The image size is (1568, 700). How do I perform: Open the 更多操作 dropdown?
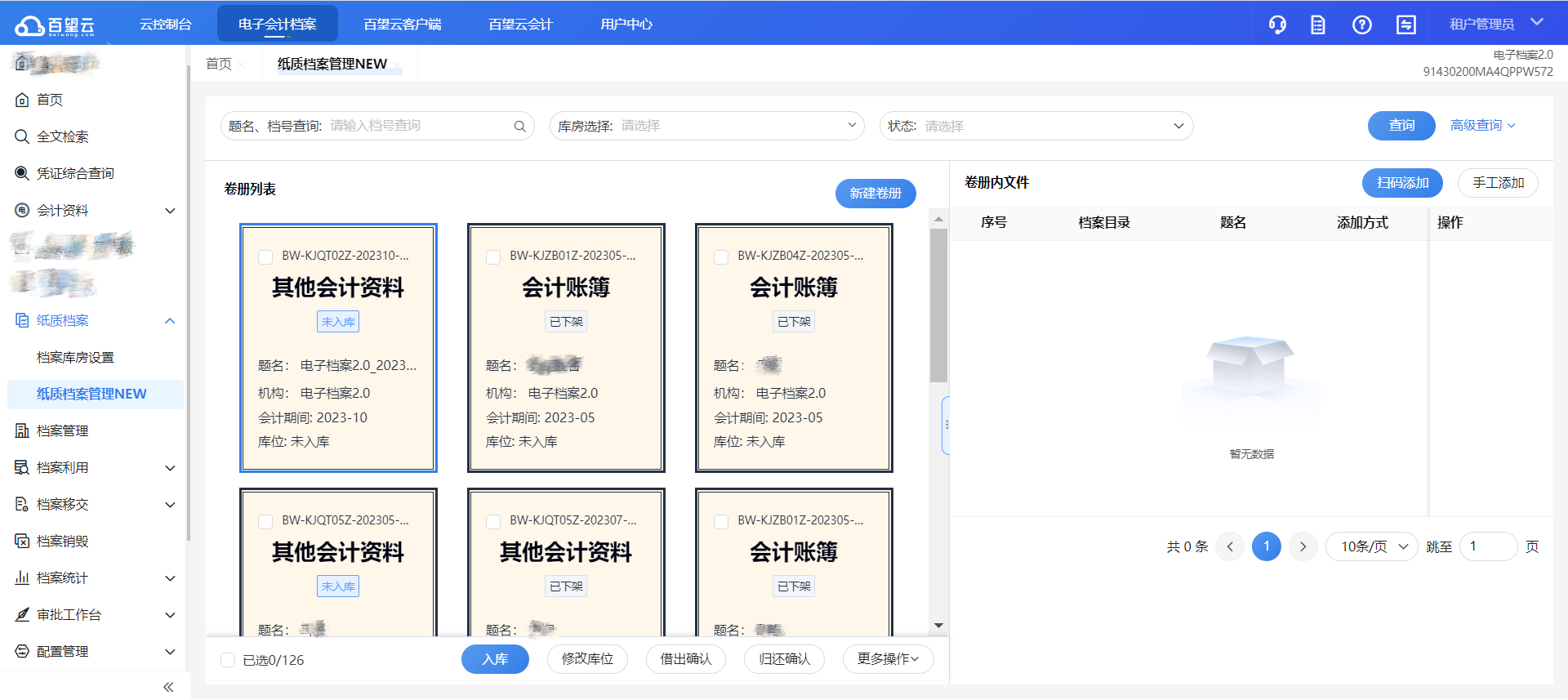(x=889, y=659)
